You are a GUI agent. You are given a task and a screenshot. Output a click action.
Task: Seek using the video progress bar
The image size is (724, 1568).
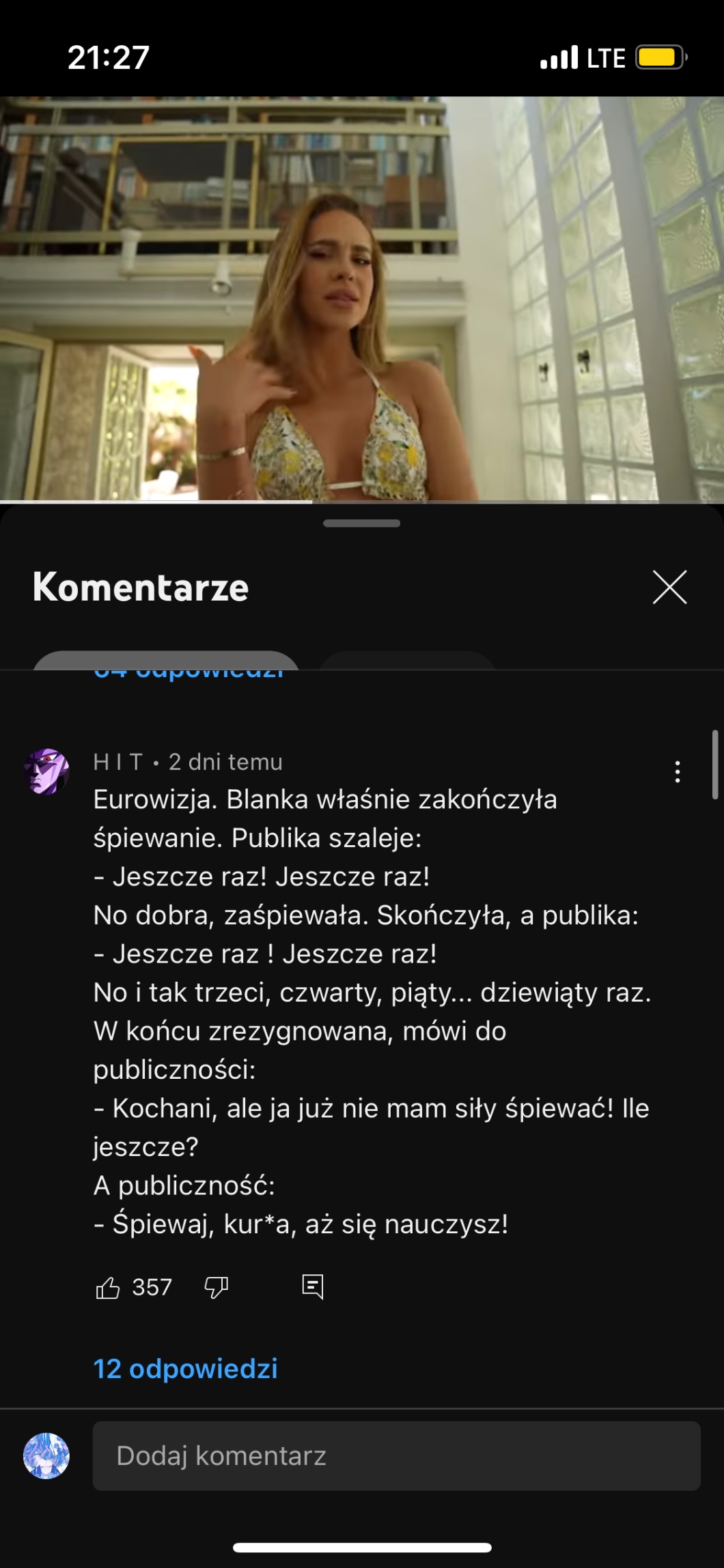(x=362, y=502)
